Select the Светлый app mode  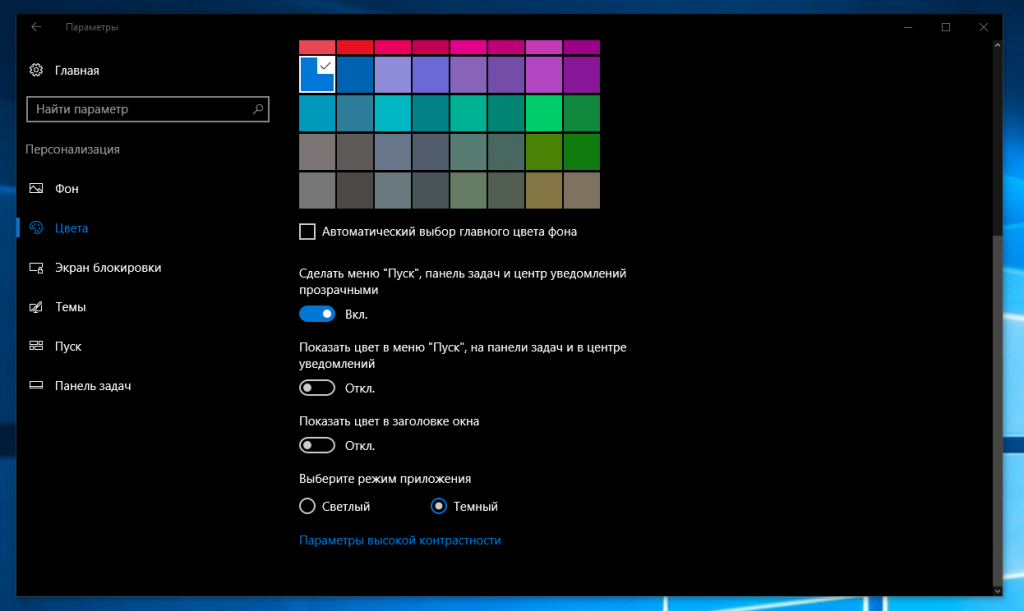307,506
